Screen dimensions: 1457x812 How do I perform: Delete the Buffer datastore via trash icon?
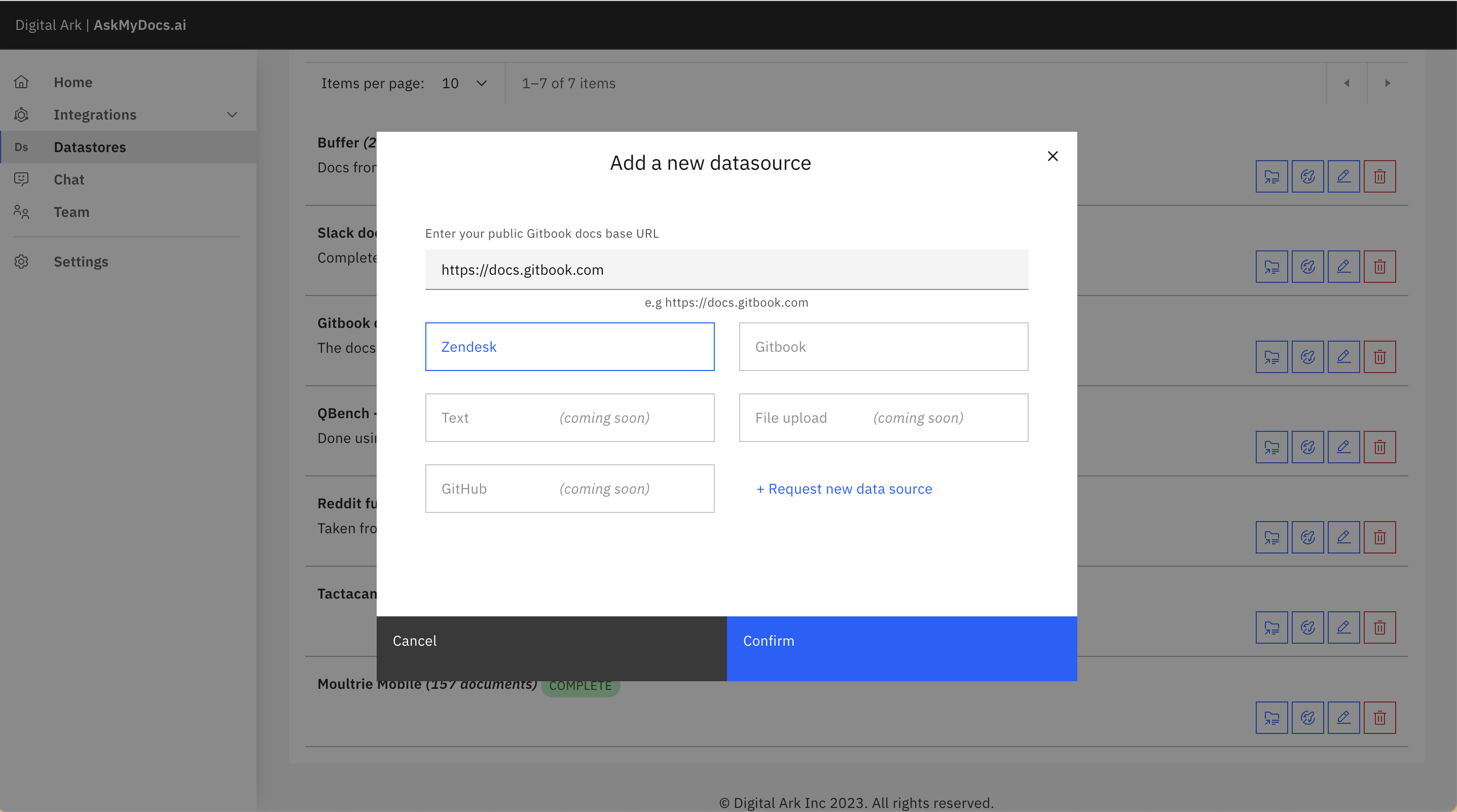tap(1379, 176)
